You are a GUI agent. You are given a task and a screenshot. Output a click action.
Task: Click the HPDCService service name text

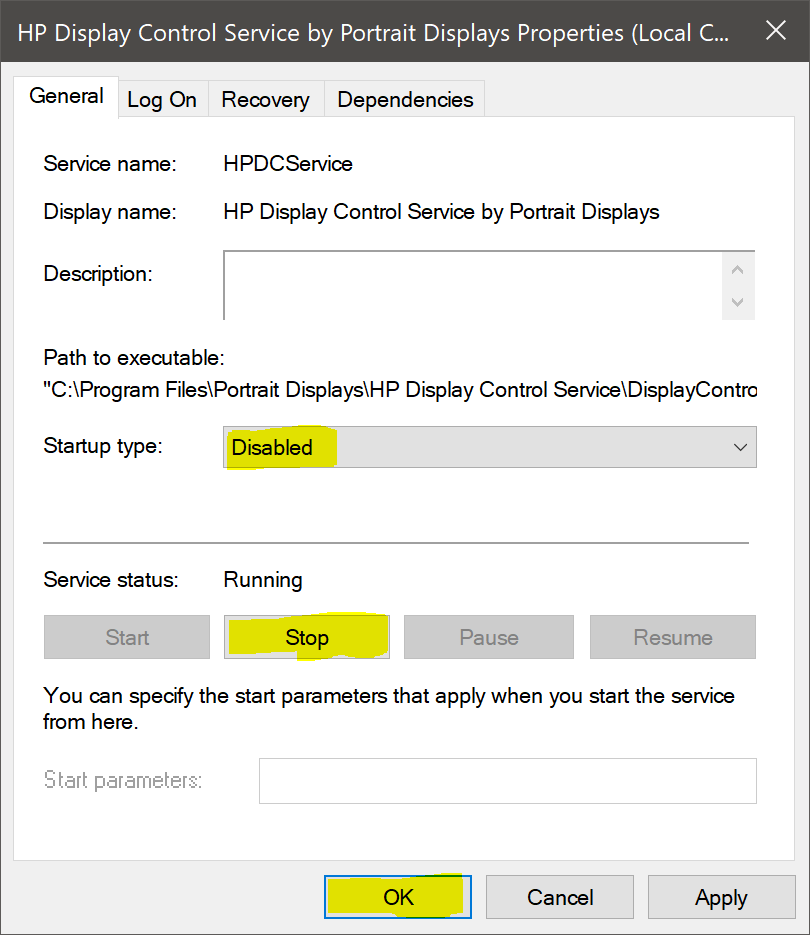click(x=288, y=163)
